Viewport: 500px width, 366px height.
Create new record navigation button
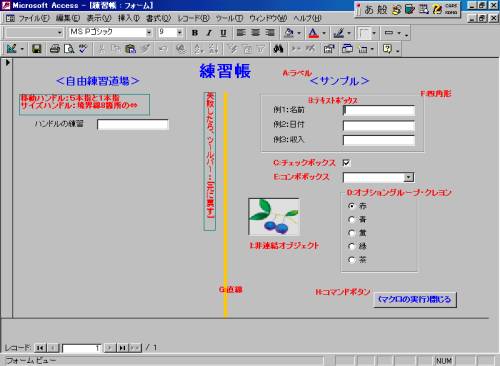(135, 348)
